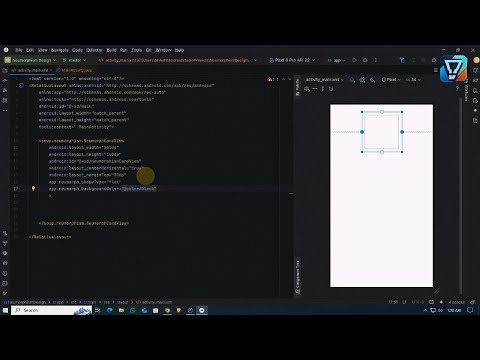Open the Code menu
The width and height of the screenshot is (480, 360).
click(x=77, y=50)
